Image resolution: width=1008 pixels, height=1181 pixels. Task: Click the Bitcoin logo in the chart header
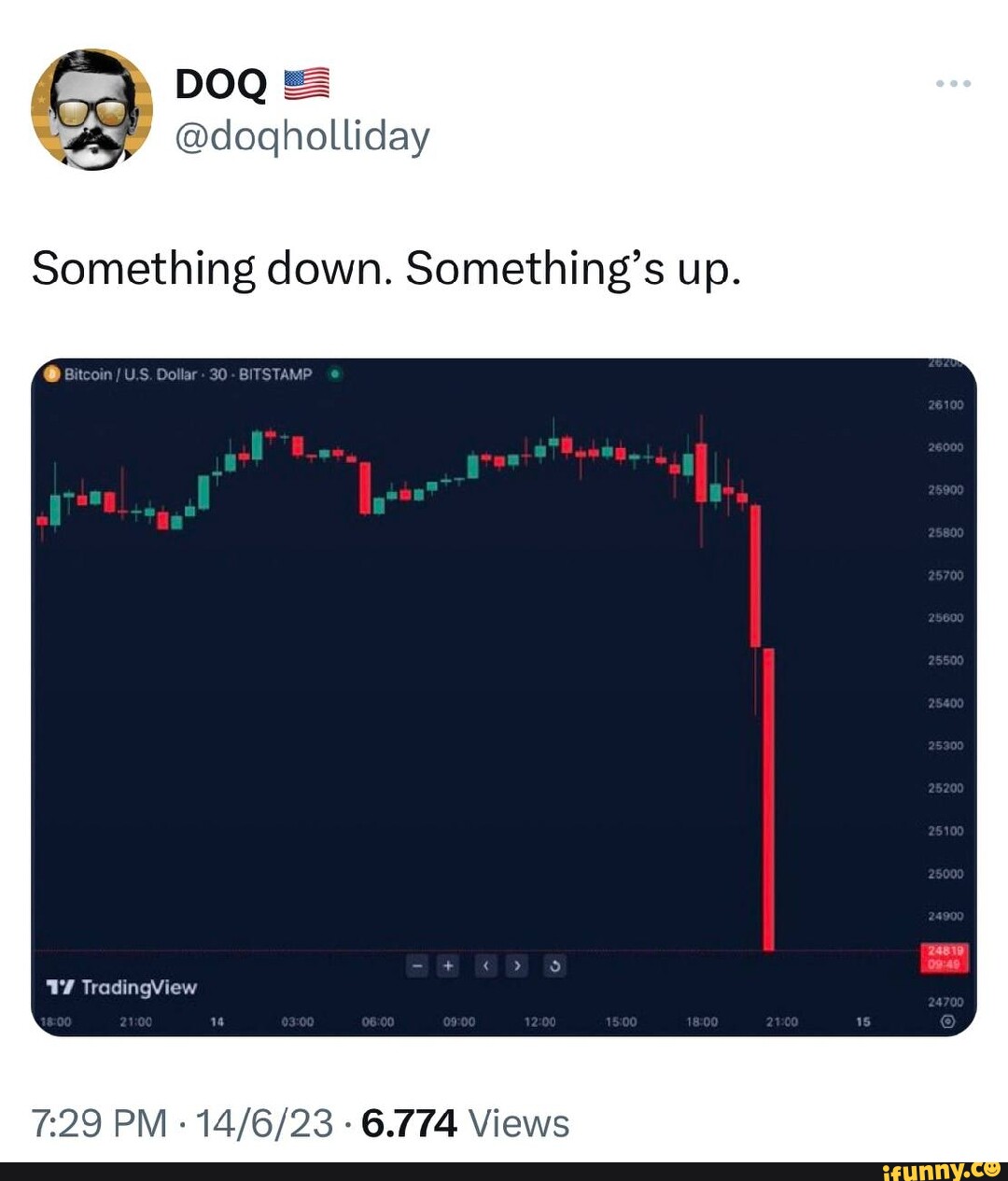[x=51, y=373]
